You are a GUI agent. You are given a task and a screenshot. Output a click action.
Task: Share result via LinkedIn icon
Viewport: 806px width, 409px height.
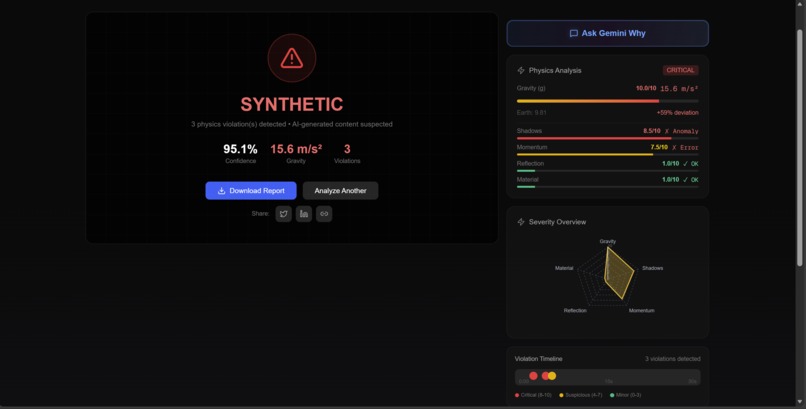coord(304,214)
